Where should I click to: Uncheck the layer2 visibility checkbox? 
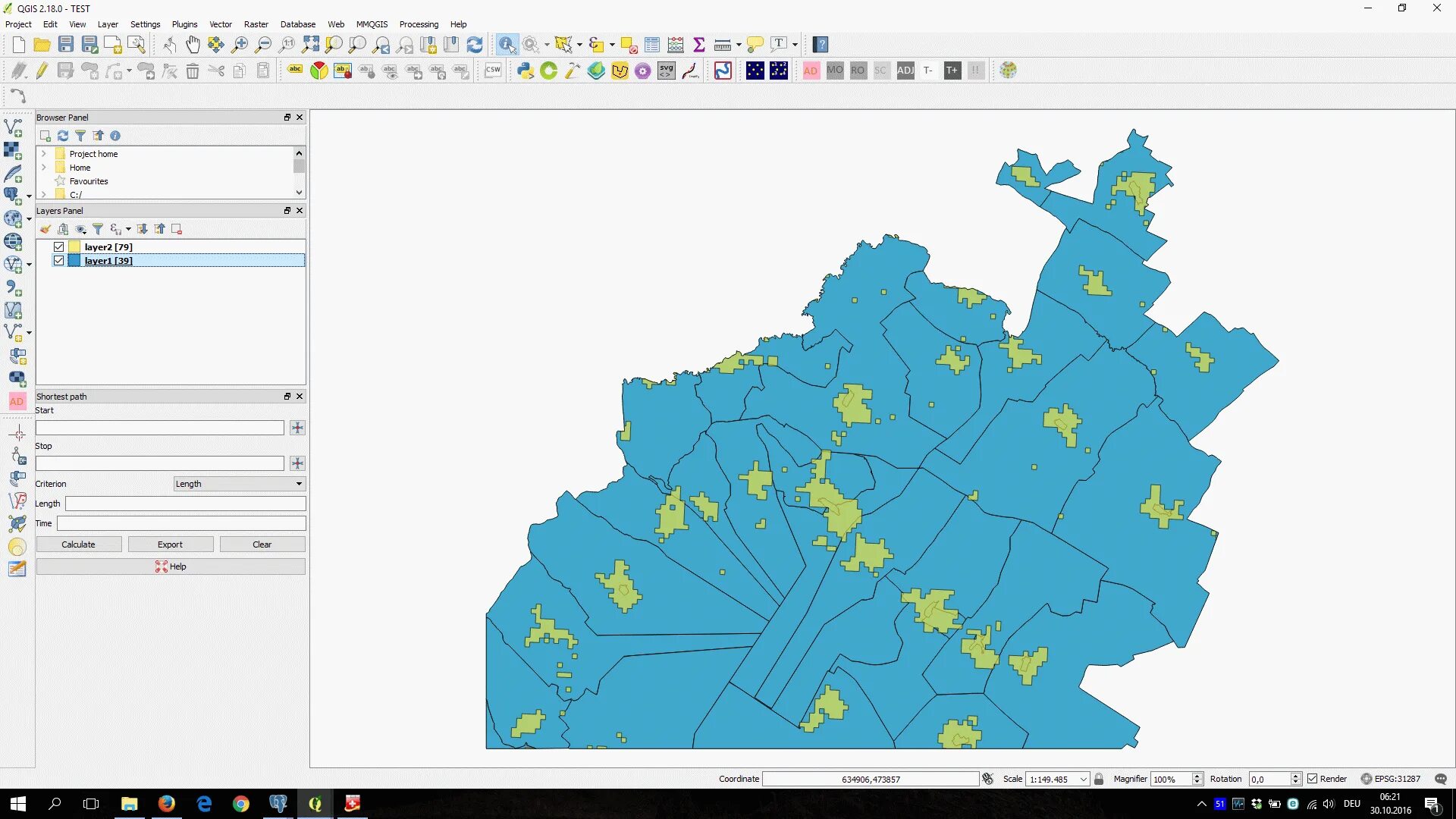(x=58, y=247)
